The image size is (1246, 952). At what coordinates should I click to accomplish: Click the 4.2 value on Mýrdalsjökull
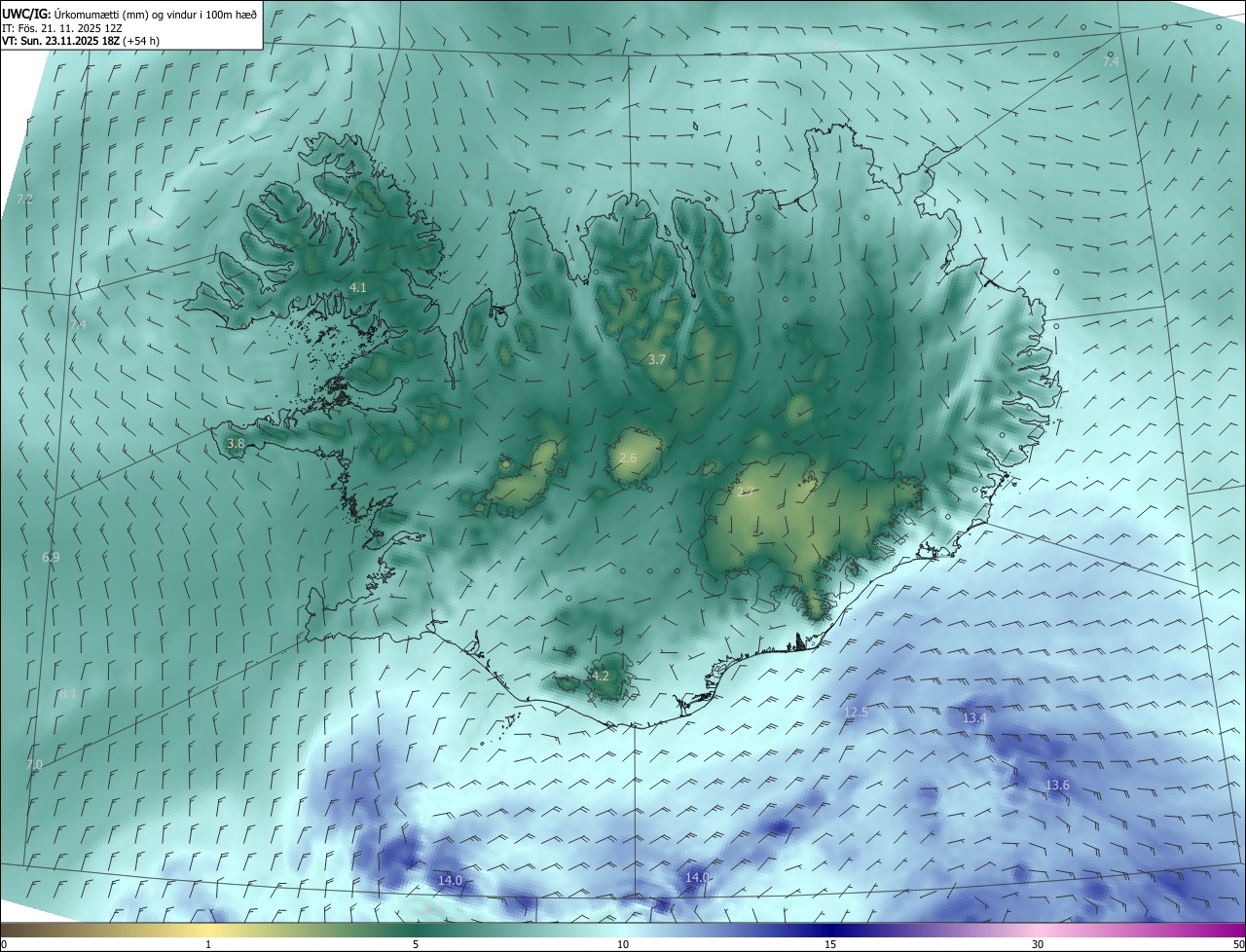[x=601, y=676]
